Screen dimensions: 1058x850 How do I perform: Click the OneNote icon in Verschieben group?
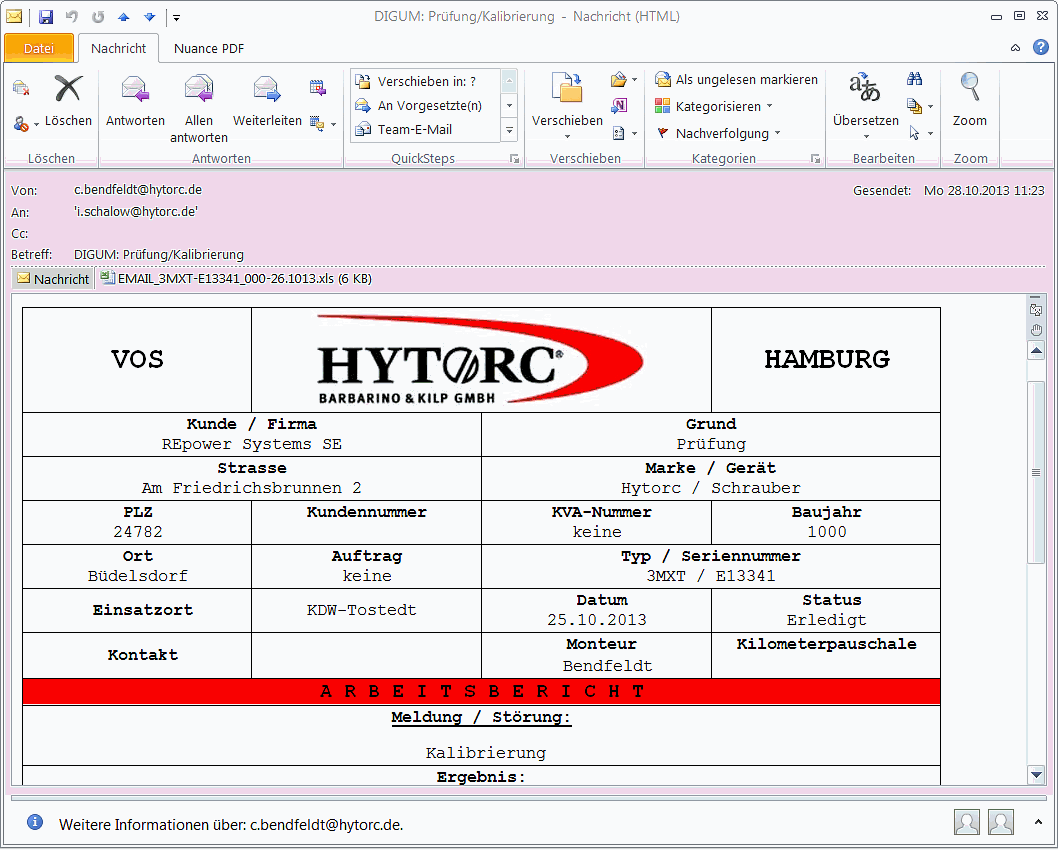(x=619, y=106)
